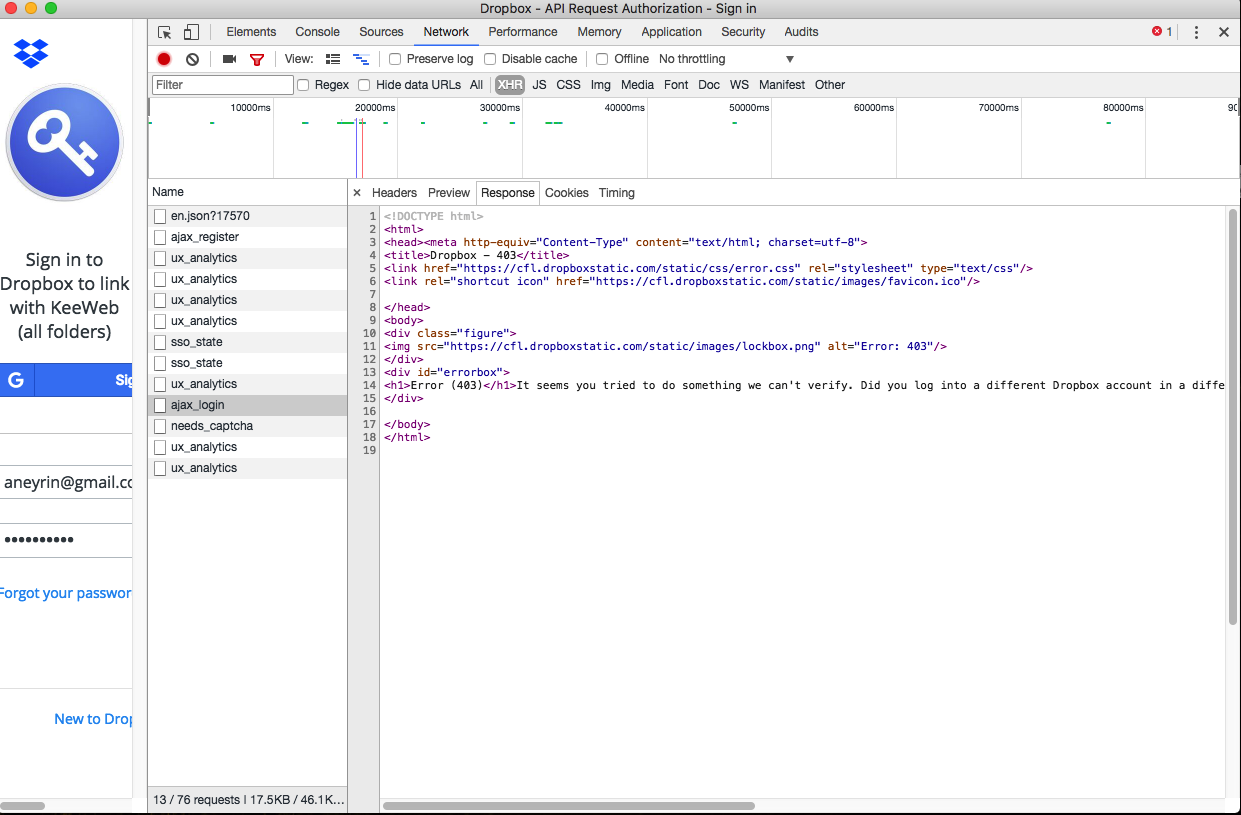This screenshot has height=815, width=1241.
Task: Open the DevTools error count indicator
Action: coord(1162,32)
